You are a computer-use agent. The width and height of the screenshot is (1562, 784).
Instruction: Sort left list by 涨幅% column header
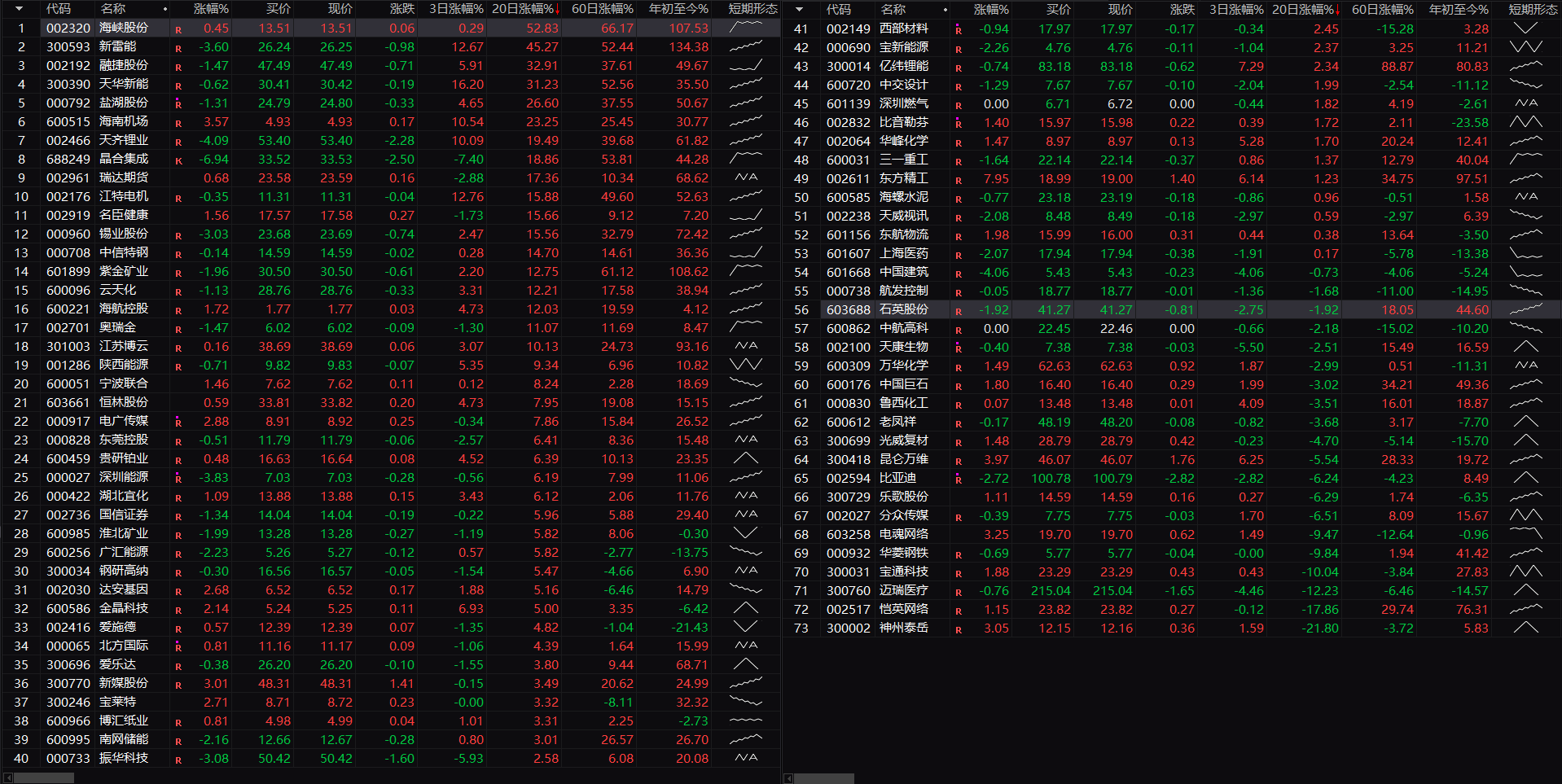pyautogui.click(x=210, y=9)
